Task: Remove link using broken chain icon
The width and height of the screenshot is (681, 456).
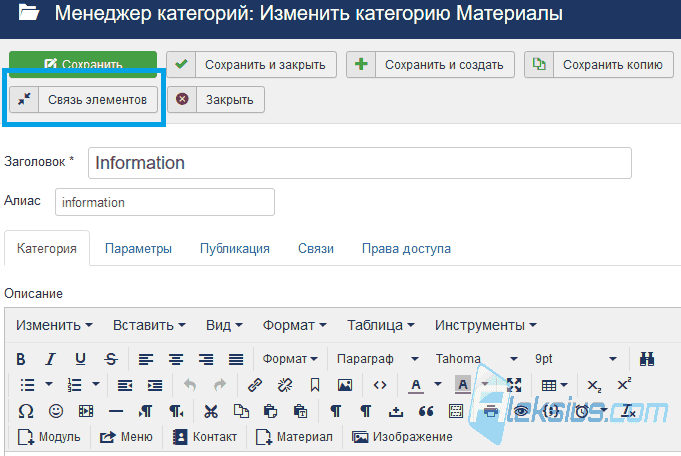Action: [285, 385]
